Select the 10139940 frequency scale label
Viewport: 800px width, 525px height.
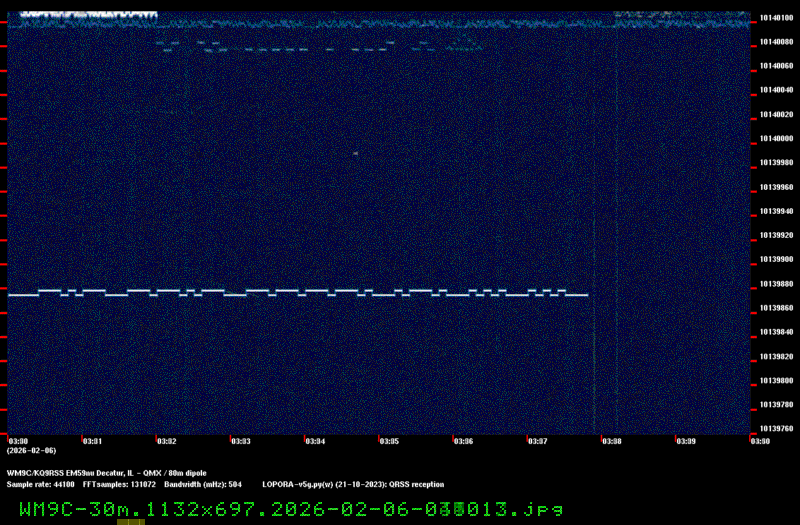point(776,211)
